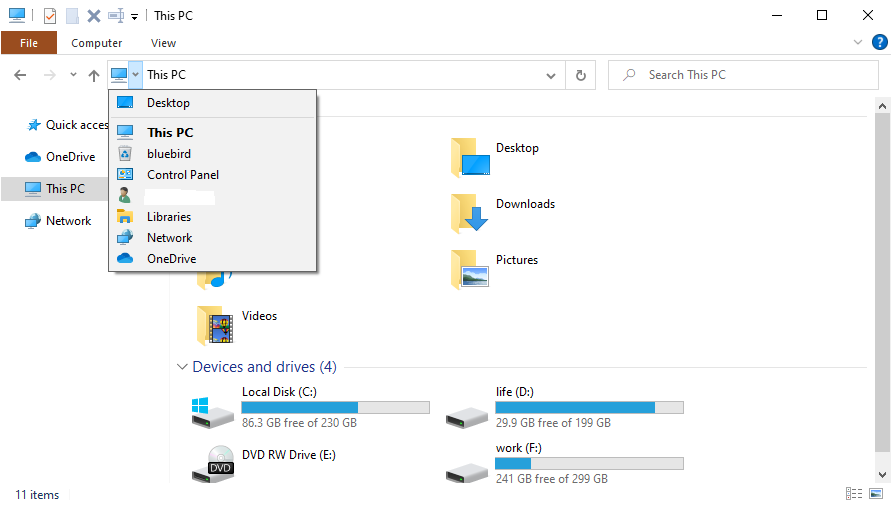Open Quick access in navigation pane

pyautogui.click(x=67, y=125)
